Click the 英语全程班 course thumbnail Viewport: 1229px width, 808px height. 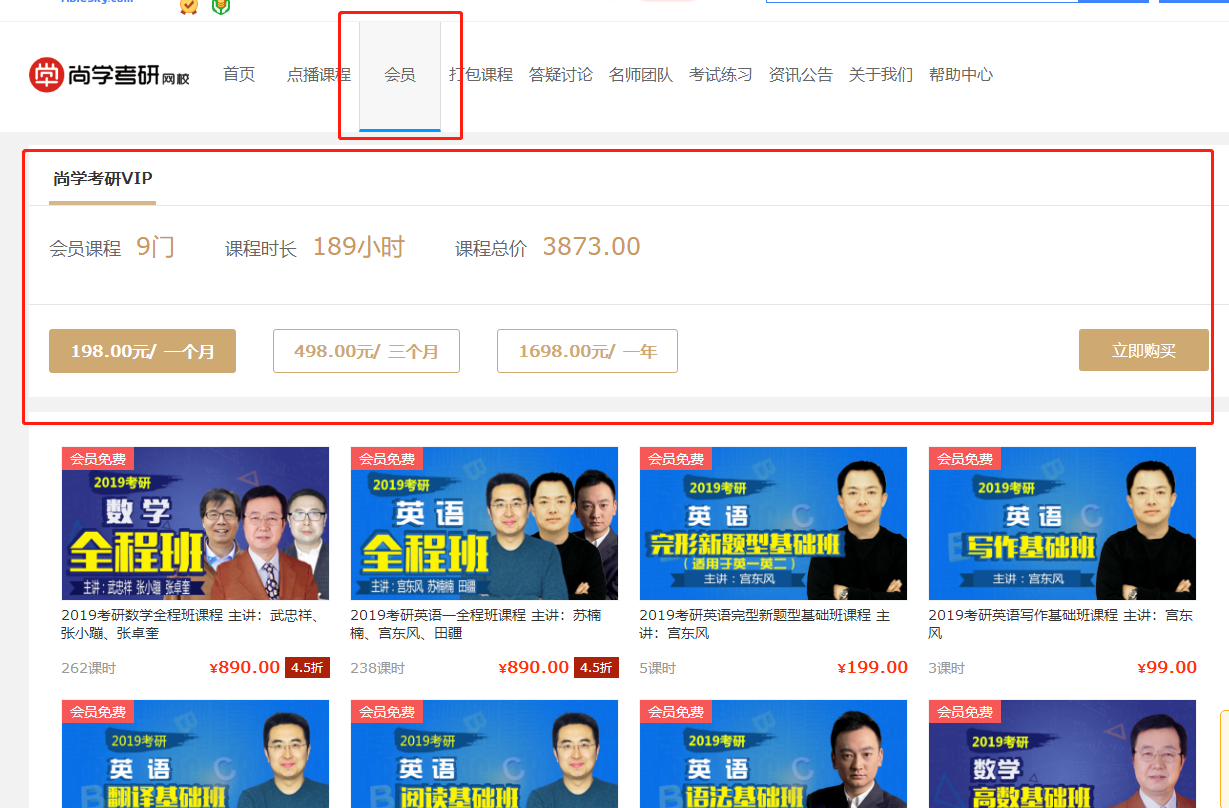[x=484, y=523]
